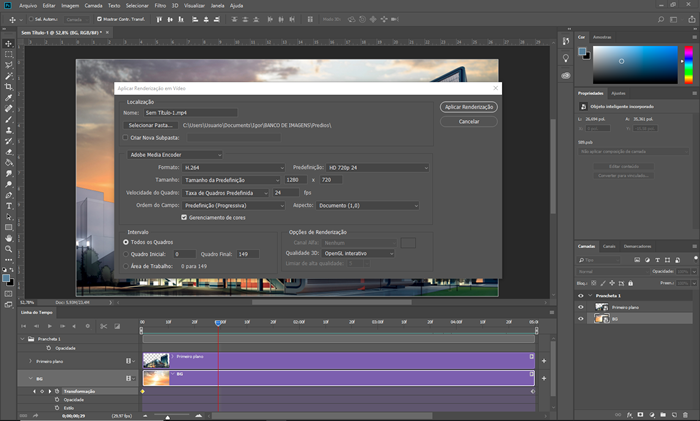Open the Formato H.264 dropdown
700x421 pixels.
coord(233,167)
